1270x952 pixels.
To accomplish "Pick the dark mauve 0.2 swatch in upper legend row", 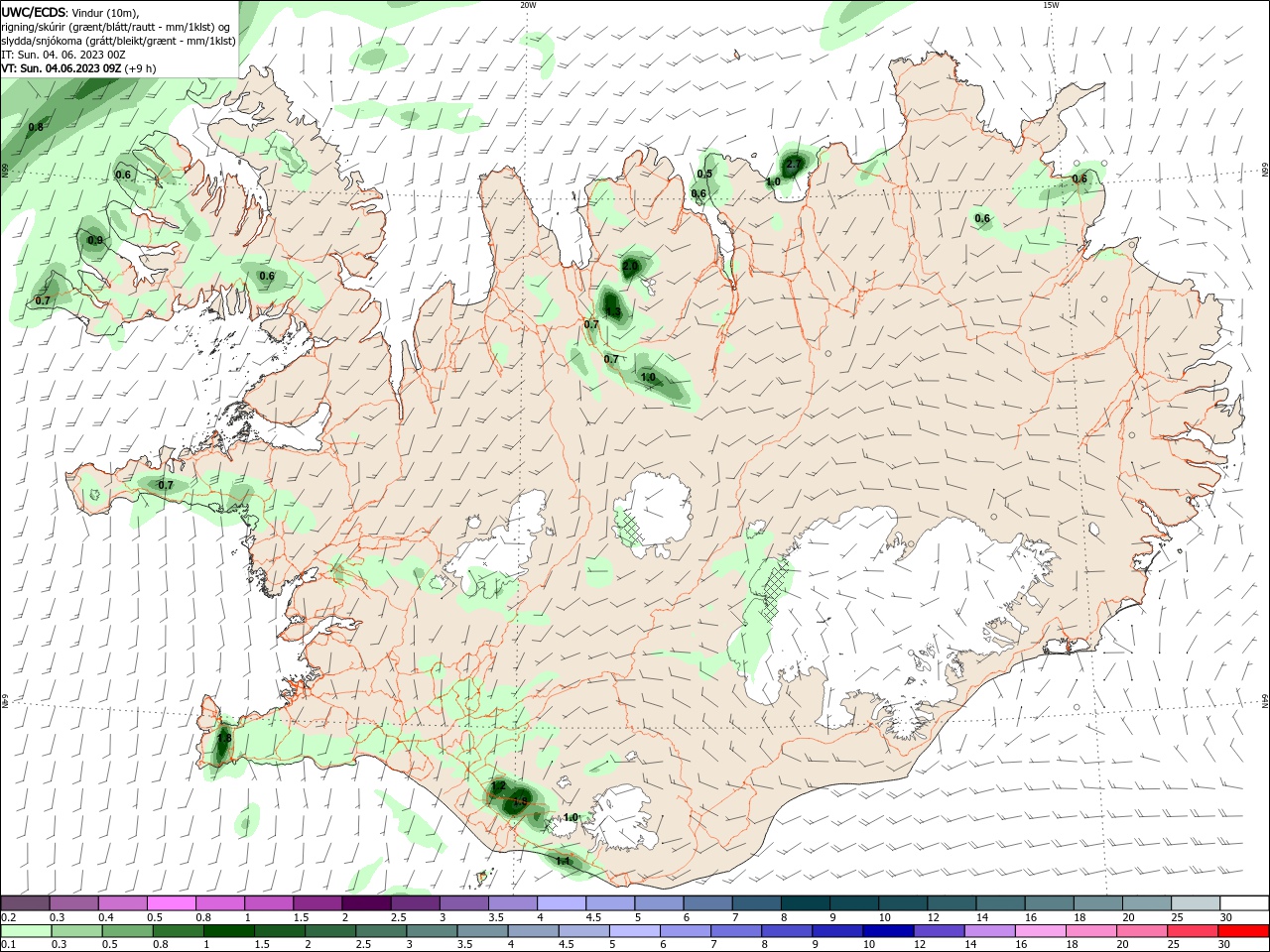I will [x=25, y=903].
